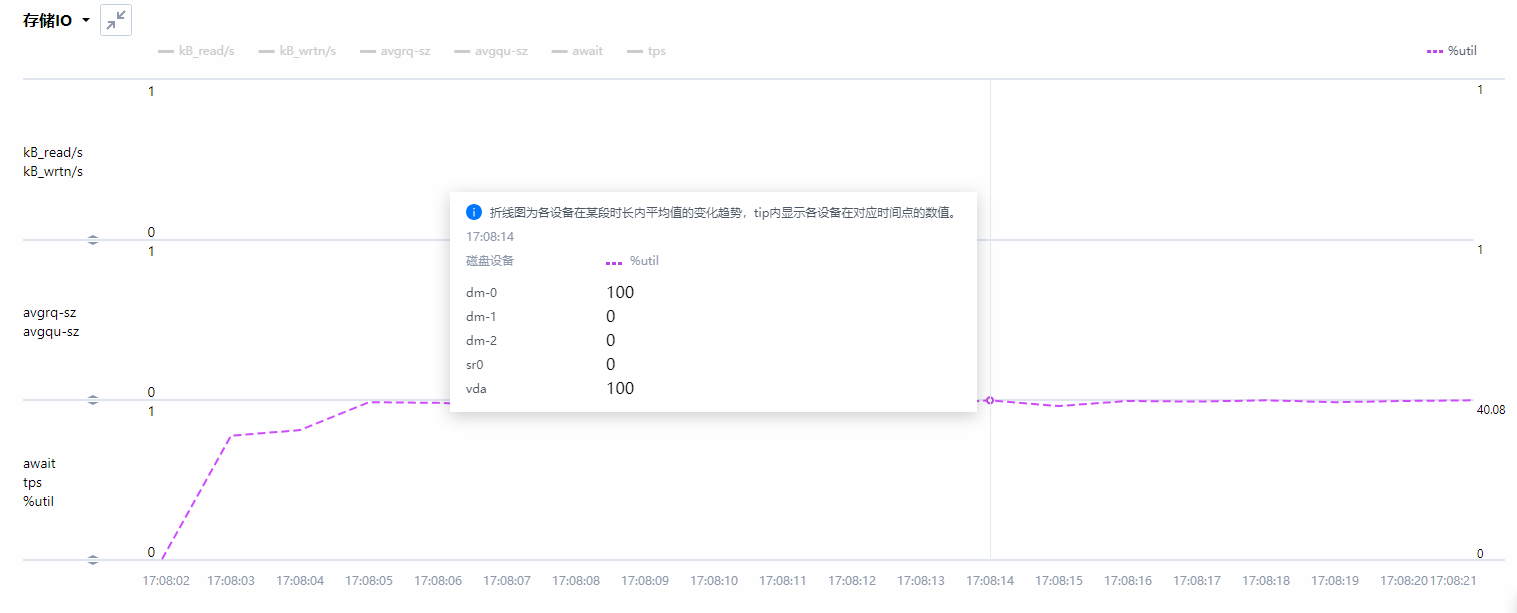This screenshot has width=1517, height=613.
Task: Click the 17:08:18 time axis label
Action: click(1266, 580)
